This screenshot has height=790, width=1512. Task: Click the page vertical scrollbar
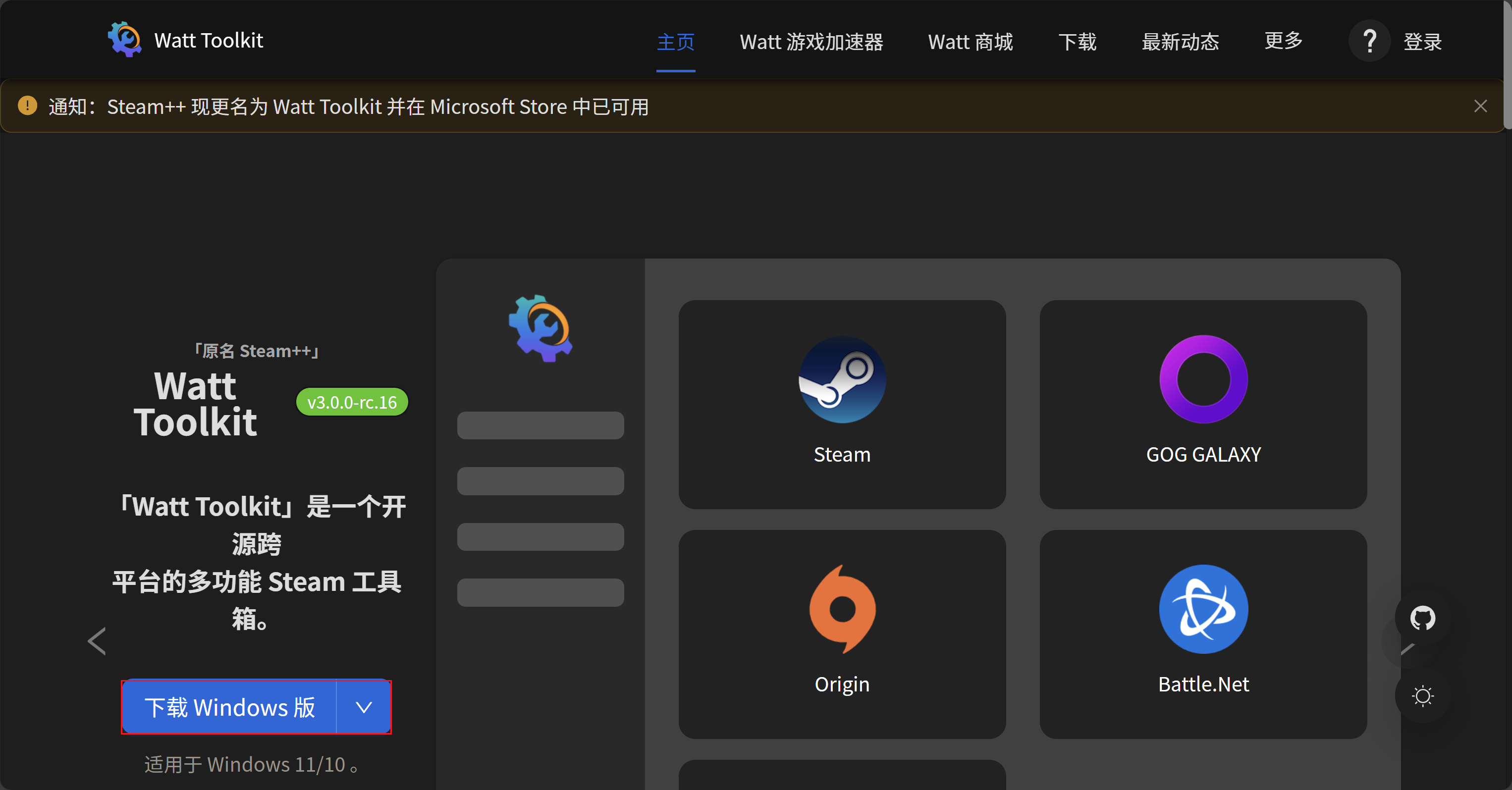[1508, 64]
